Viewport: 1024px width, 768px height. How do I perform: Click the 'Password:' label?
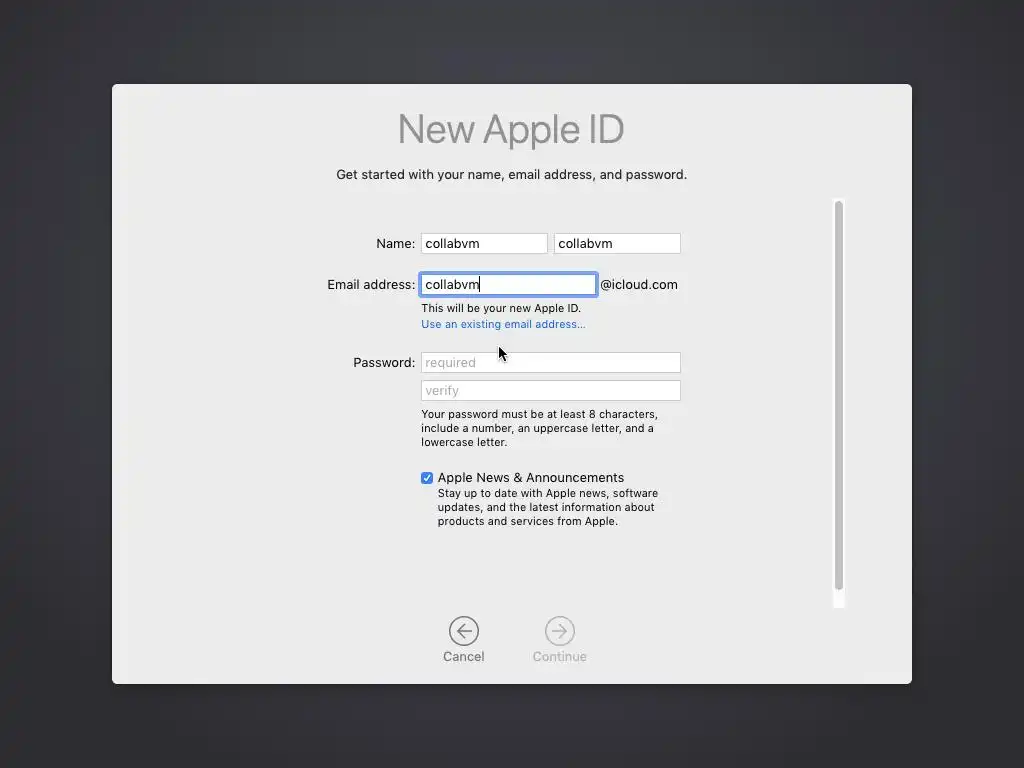[384, 362]
